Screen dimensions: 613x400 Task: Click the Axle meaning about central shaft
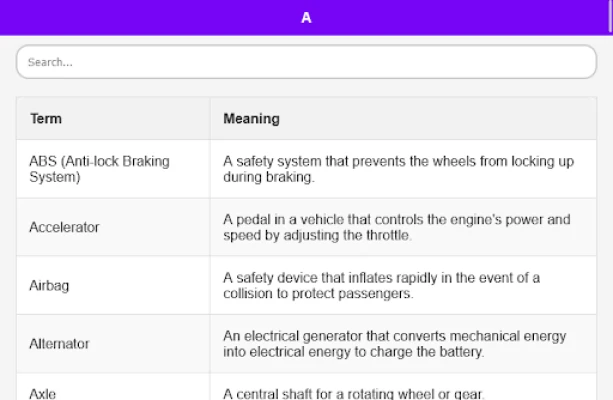click(353, 393)
